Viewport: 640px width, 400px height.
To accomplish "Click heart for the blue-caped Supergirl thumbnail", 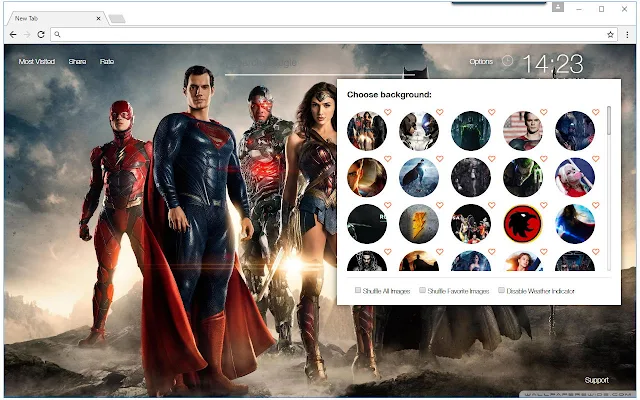I will 596,205.
